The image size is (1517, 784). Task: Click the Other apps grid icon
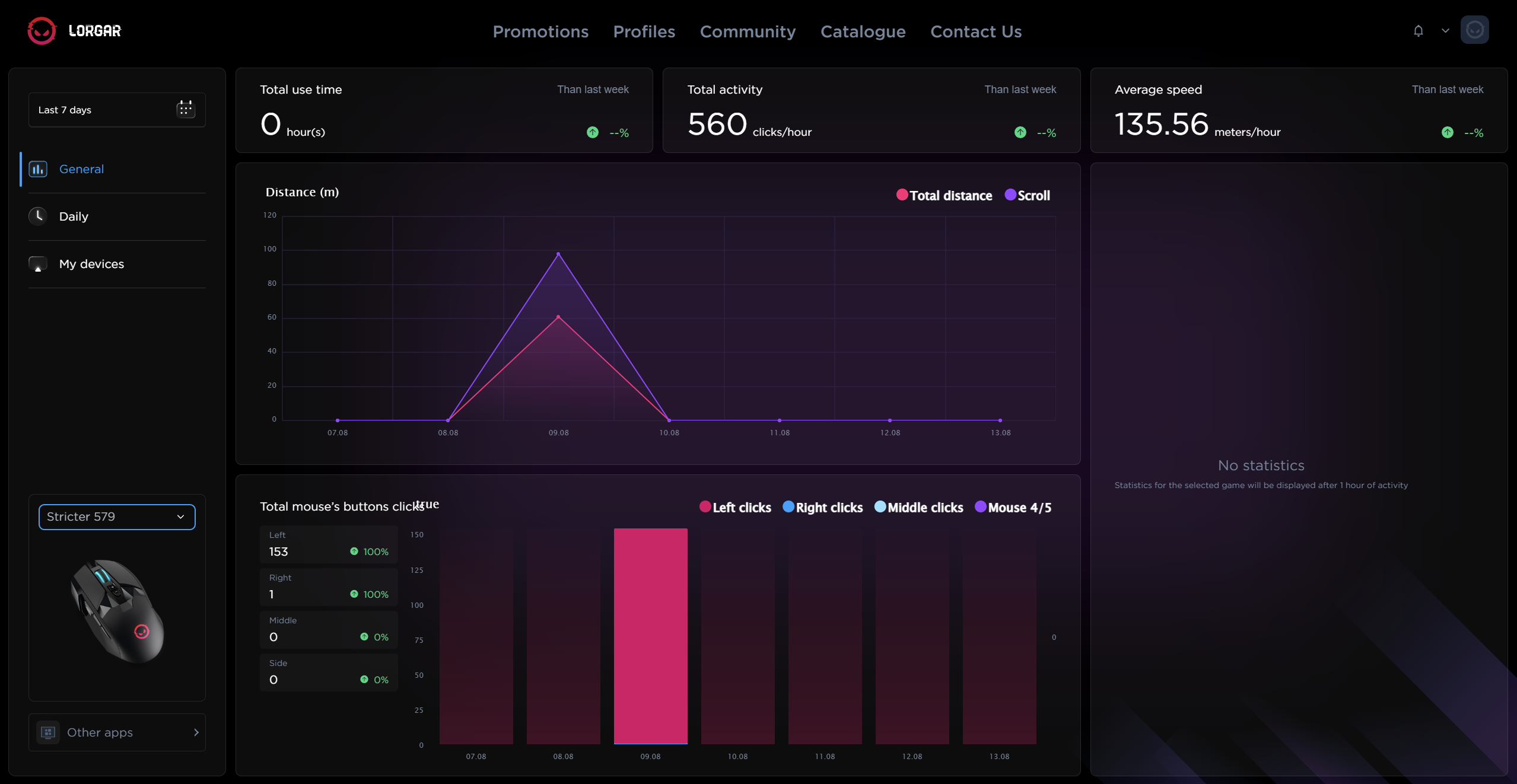(48, 732)
